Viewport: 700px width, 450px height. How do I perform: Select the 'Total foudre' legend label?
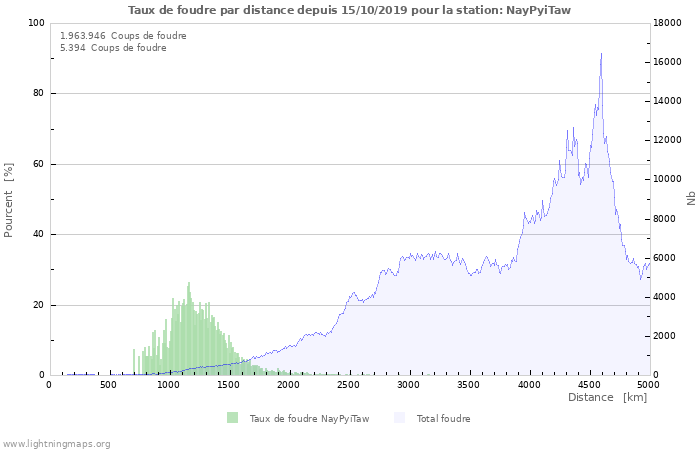pyautogui.click(x=443, y=419)
